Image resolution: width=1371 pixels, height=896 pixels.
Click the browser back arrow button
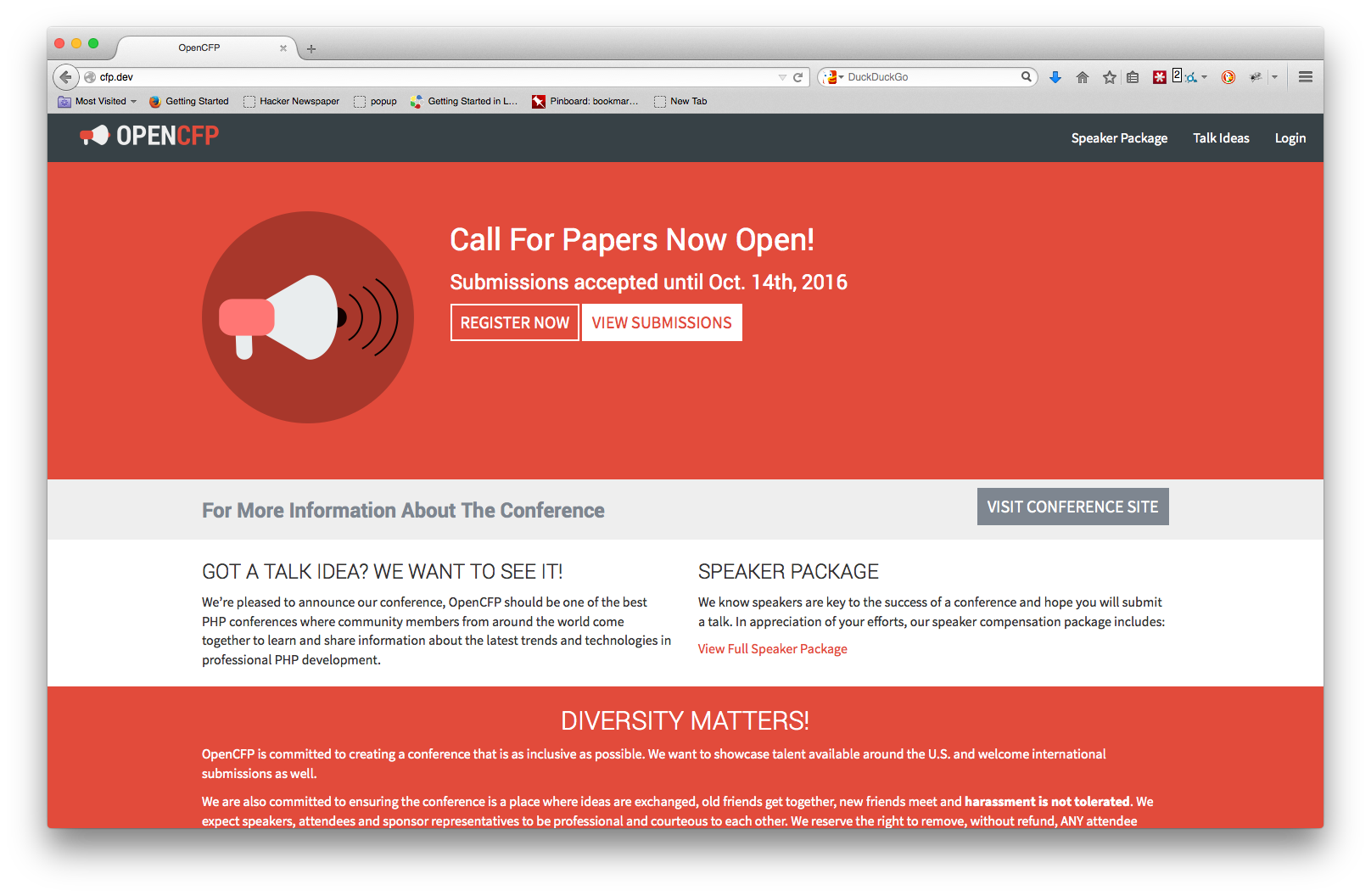tap(65, 77)
